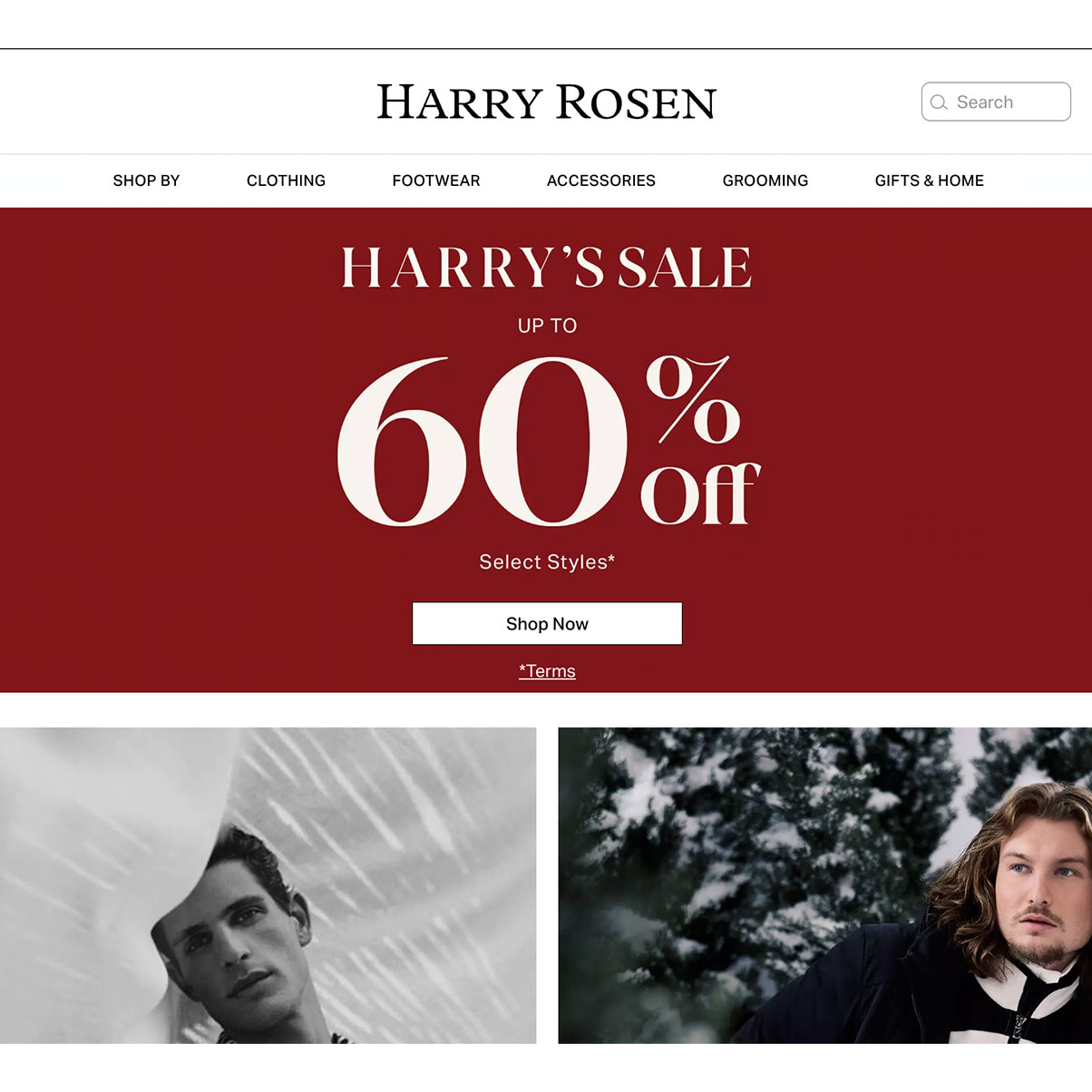This screenshot has height=1092, width=1092.
Task: Click the percent Off graphic
Action: [700, 441]
